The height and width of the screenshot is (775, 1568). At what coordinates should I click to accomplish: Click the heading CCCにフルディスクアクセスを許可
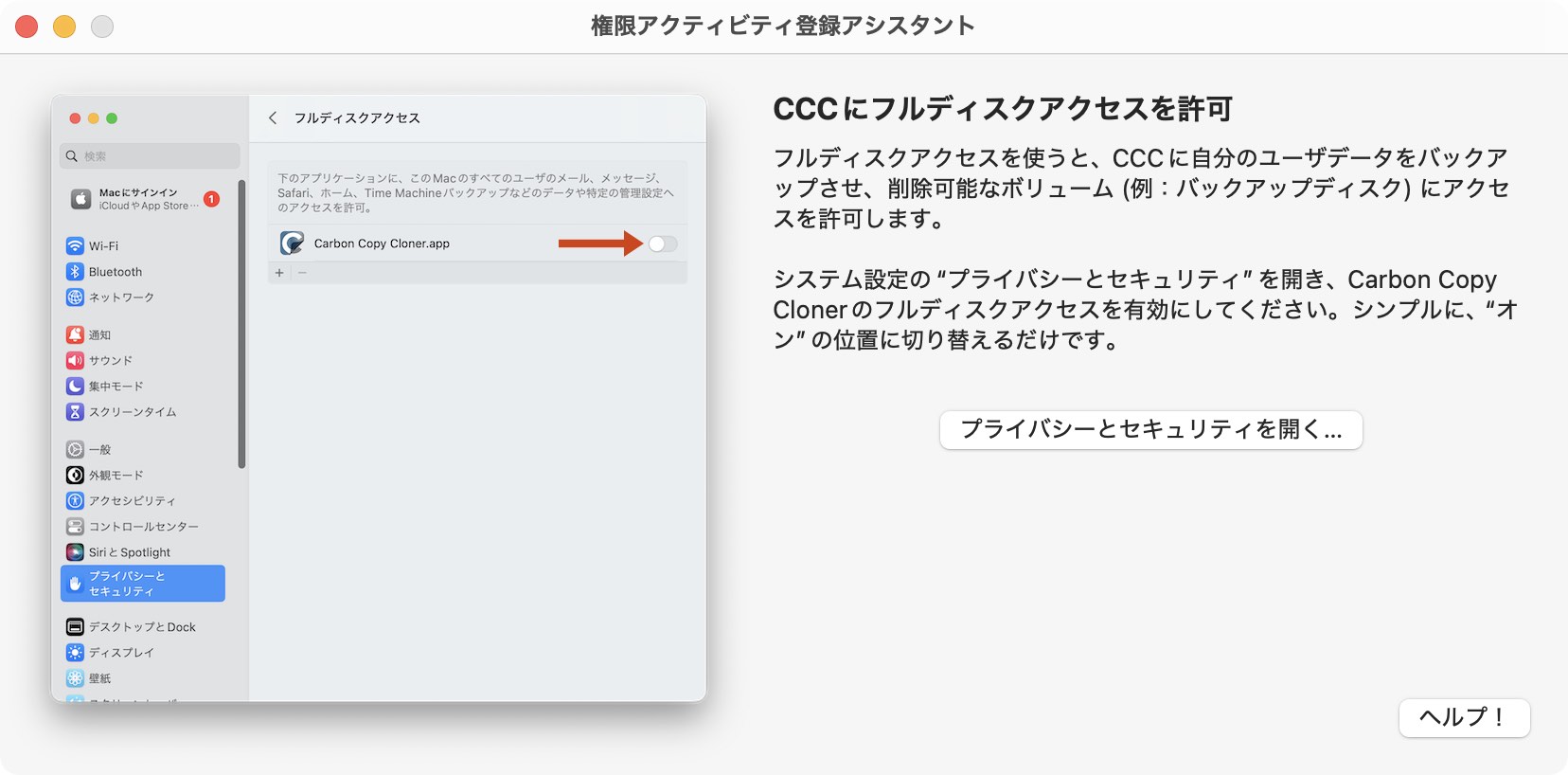click(1003, 109)
